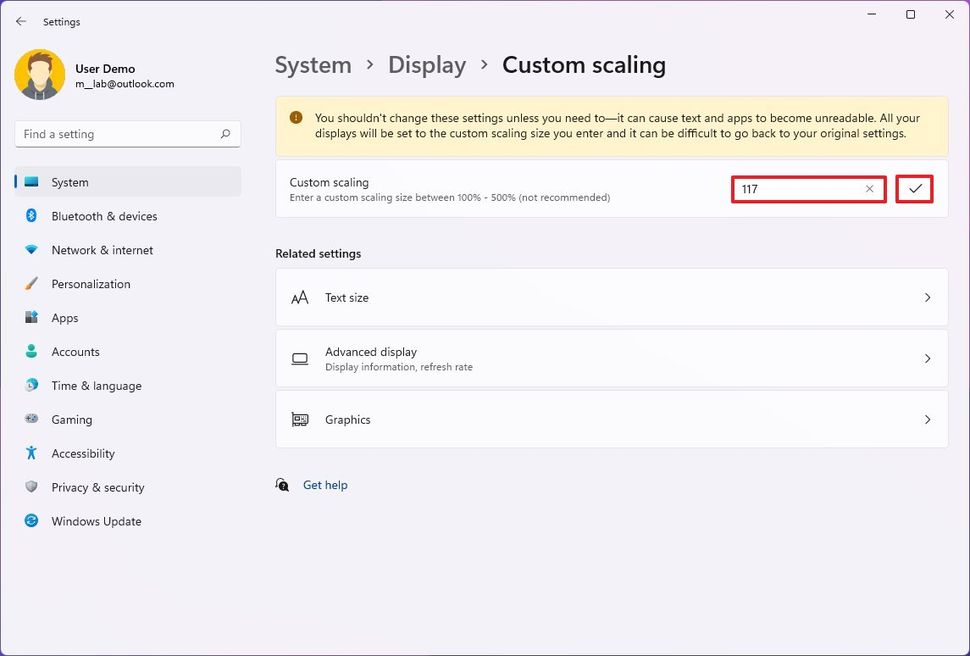Click the Accessibility figure icon
Image resolution: width=970 pixels, height=656 pixels.
pos(31,454)
